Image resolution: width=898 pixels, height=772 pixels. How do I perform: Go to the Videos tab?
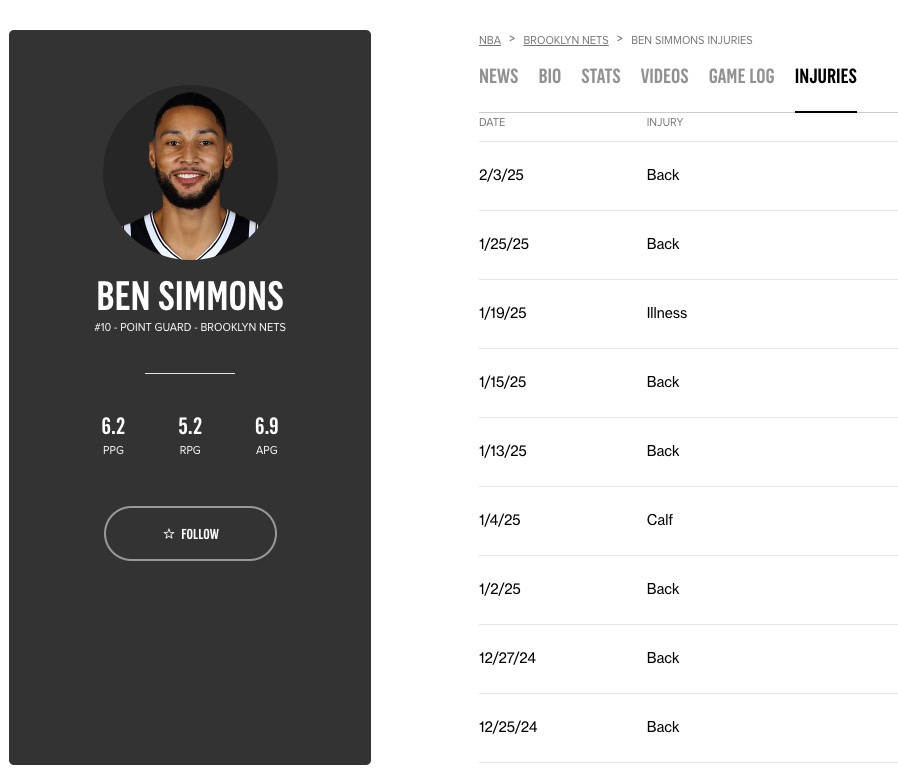coord(664,76)
